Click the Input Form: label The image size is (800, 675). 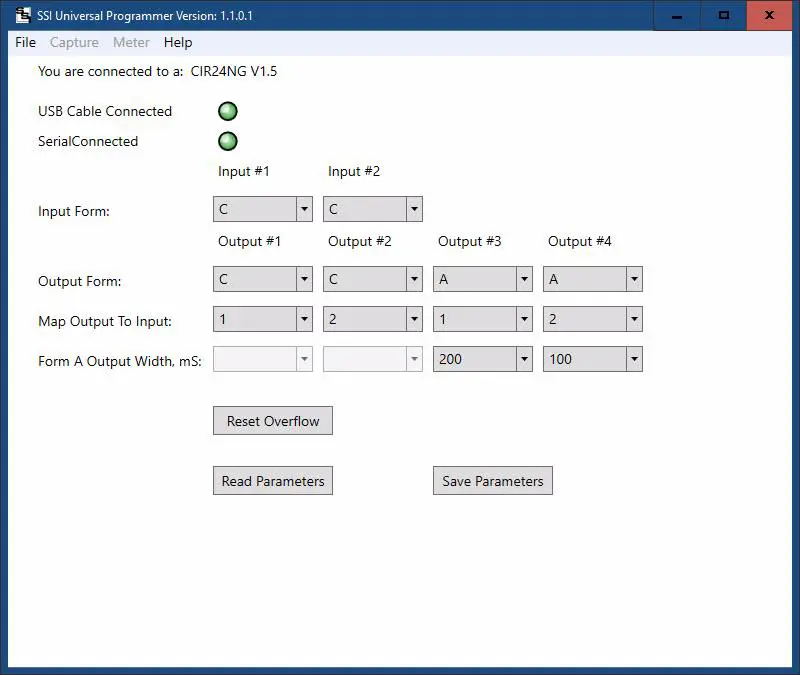(x=74, y=211)
